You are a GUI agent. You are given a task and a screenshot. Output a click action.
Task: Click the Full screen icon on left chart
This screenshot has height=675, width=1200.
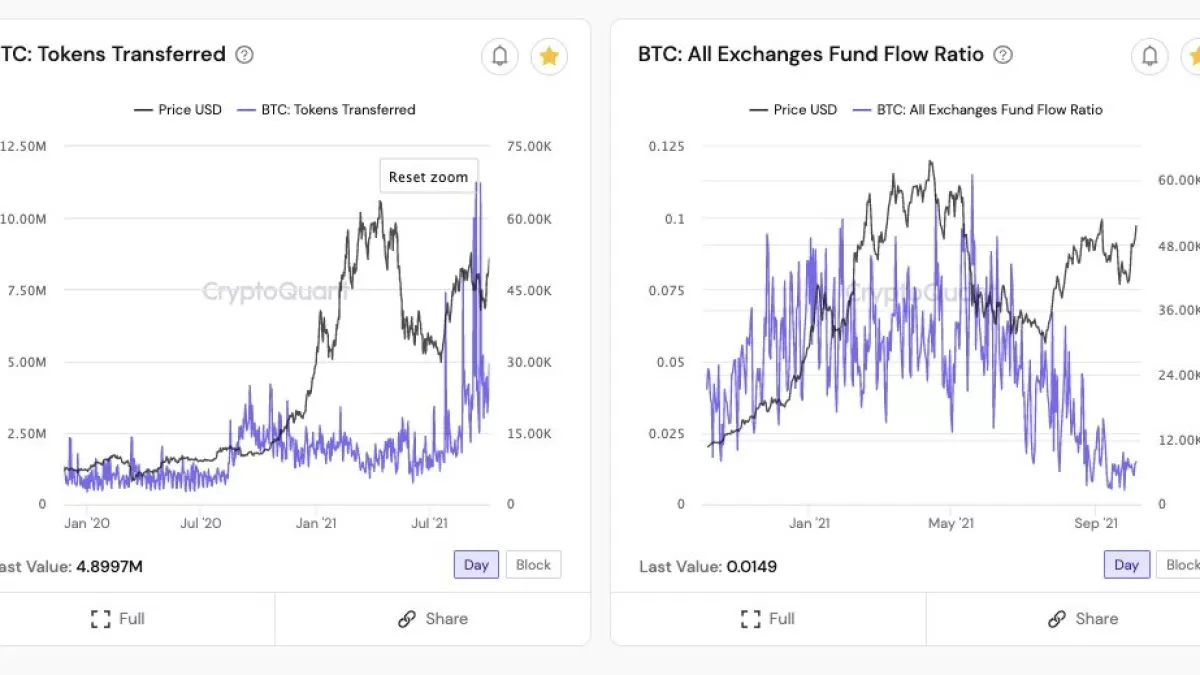[x=101, y=619]
